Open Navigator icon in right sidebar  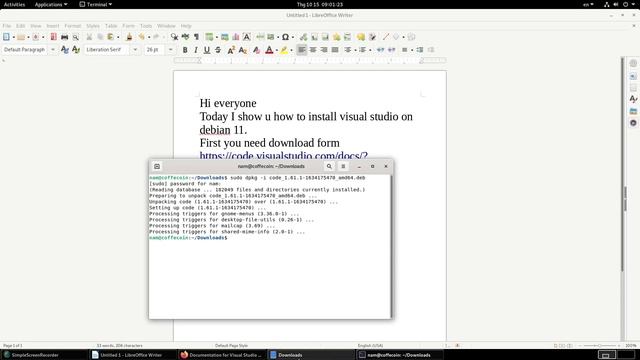[633, 123]
